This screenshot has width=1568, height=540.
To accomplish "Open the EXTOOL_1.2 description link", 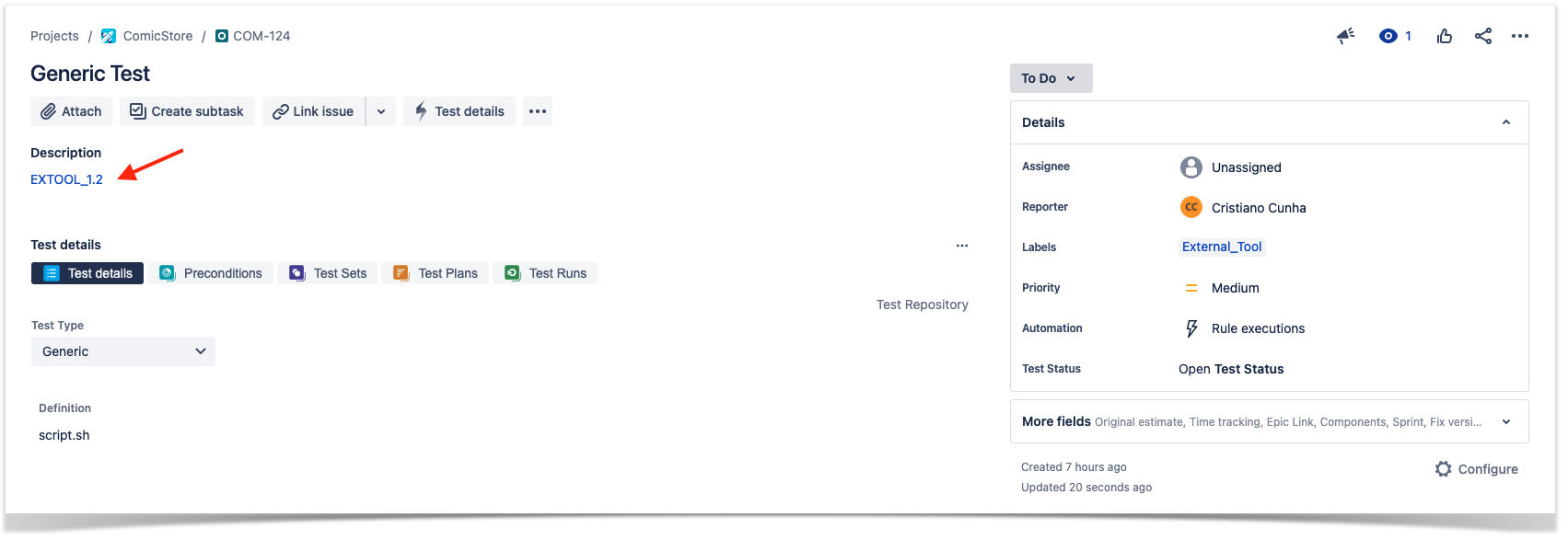I will (66, 179).
